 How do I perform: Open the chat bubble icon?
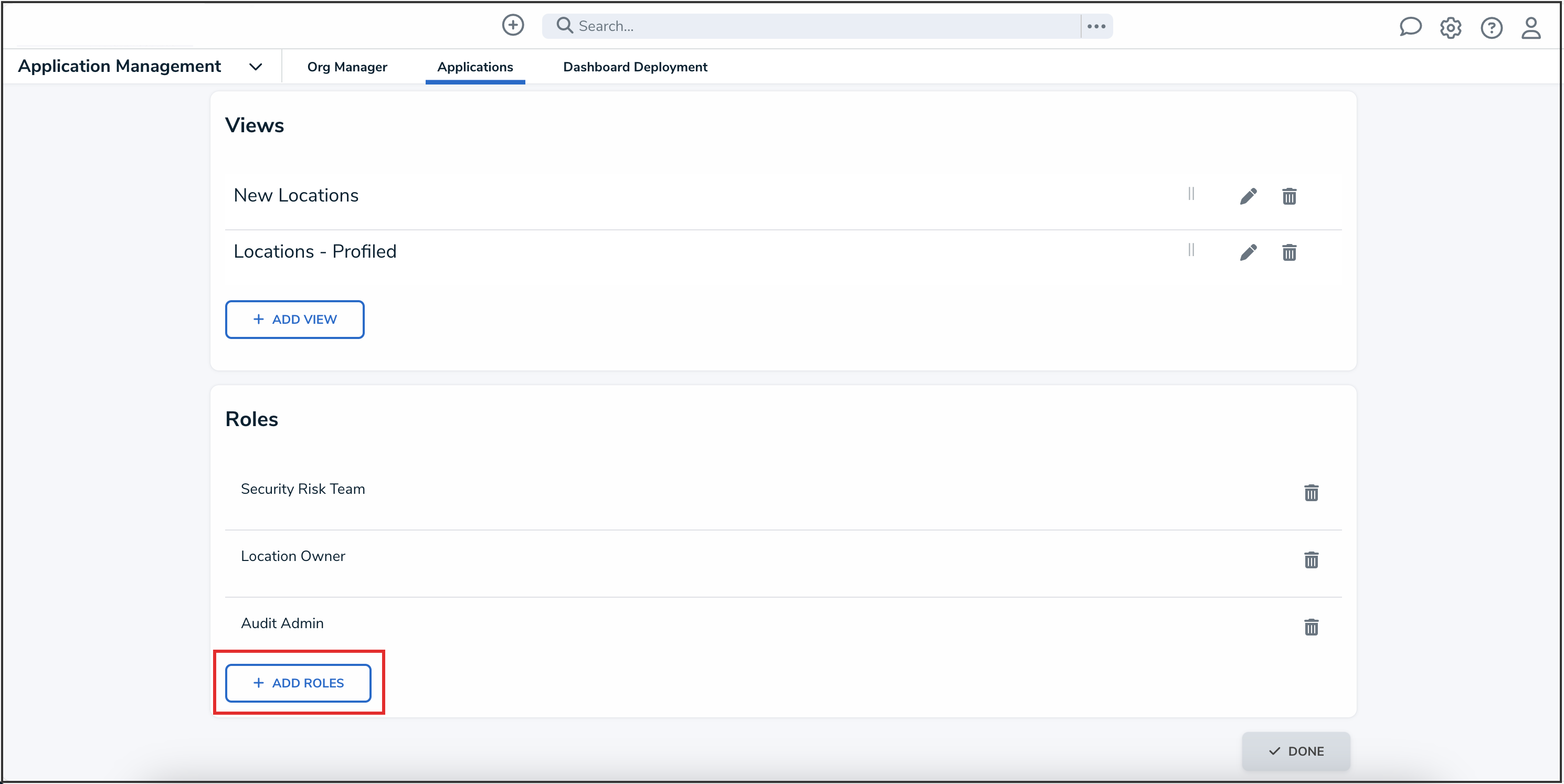(x=1410, y=27)
